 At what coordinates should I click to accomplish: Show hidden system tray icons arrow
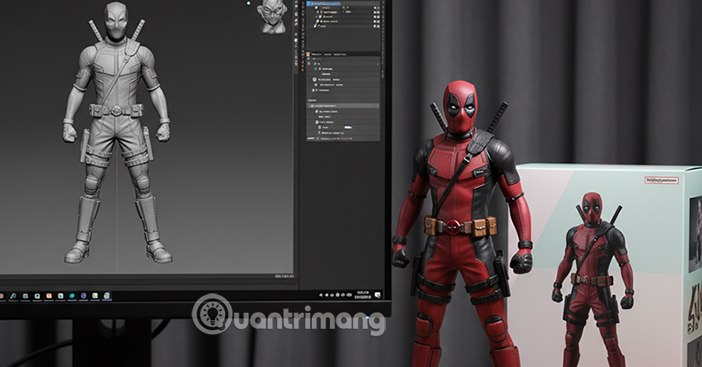tap(321, 295)
